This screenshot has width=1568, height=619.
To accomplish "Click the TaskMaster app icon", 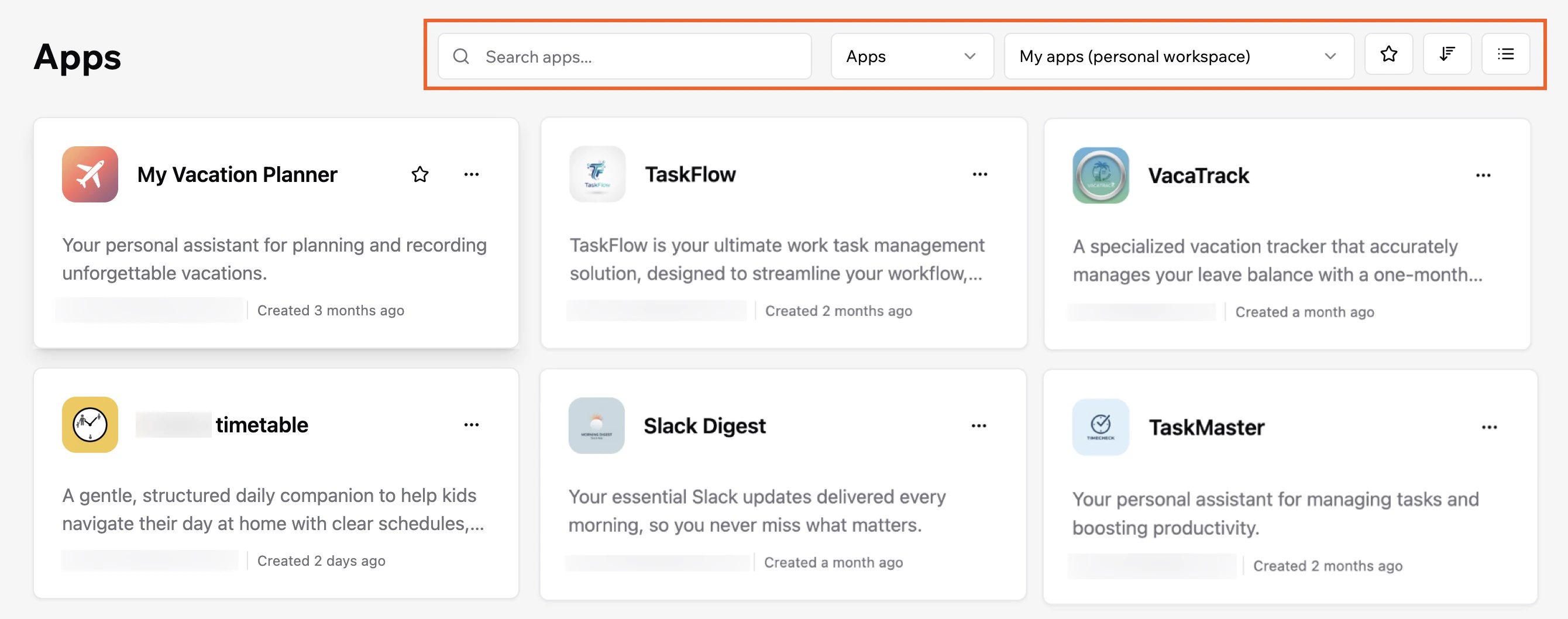I will 1101,427.
